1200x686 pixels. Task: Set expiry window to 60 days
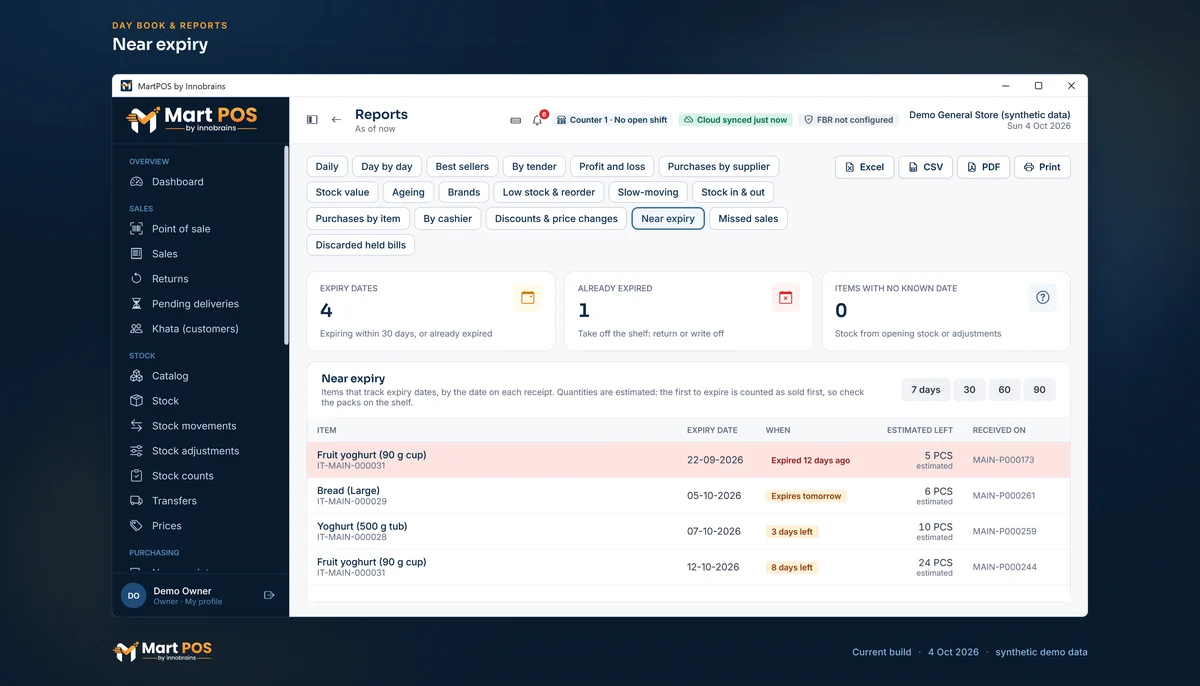pos(1004,390)
